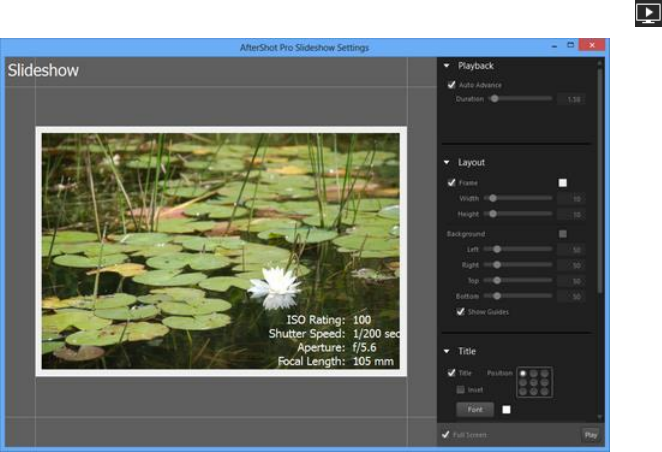The height and width of the screenshot is (452, 662).
Task: Open the Font settings button
Action: (x=475, y=409)
